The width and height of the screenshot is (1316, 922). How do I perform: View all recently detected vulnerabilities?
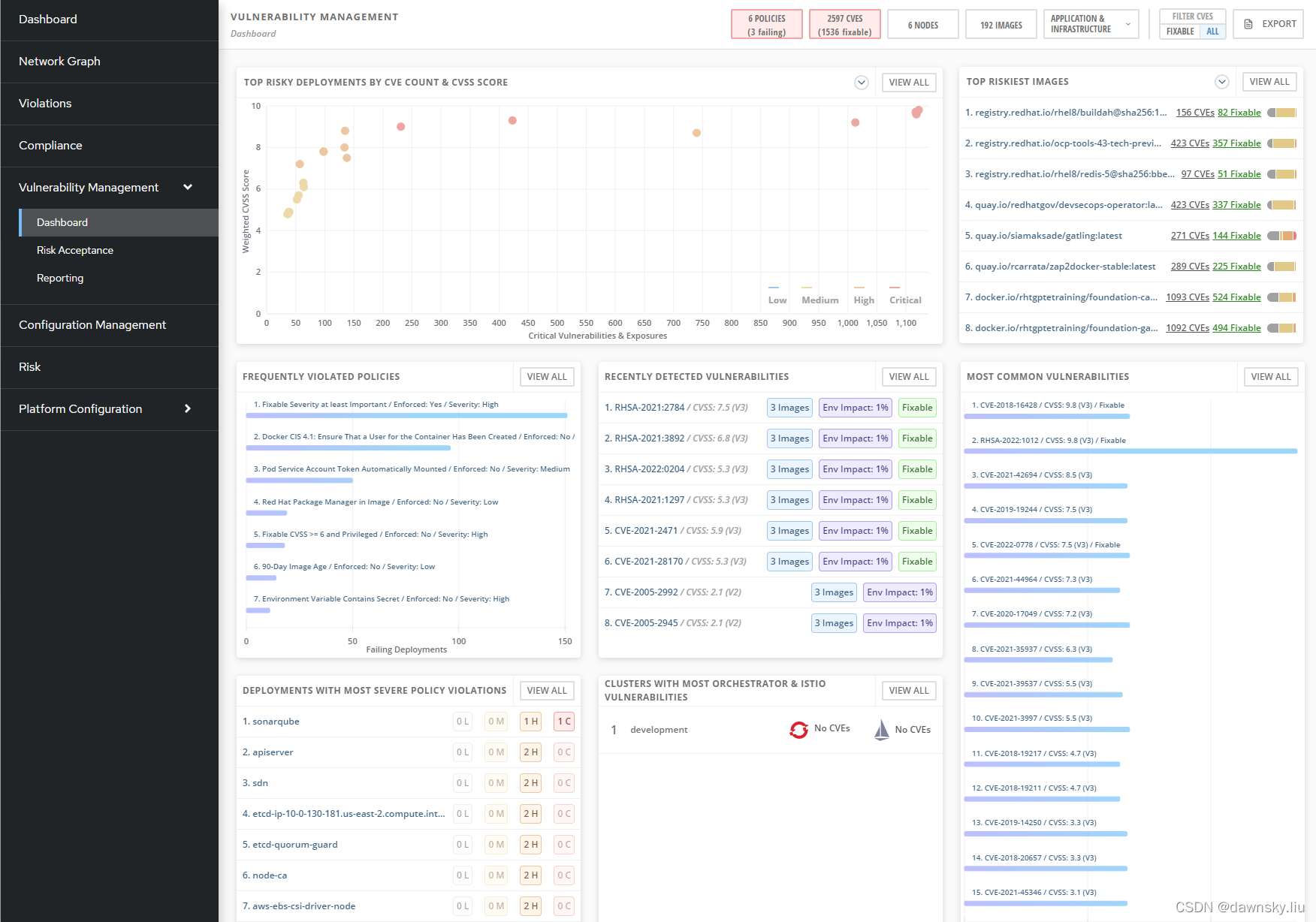pyautogui.click(x=909, y=377)
